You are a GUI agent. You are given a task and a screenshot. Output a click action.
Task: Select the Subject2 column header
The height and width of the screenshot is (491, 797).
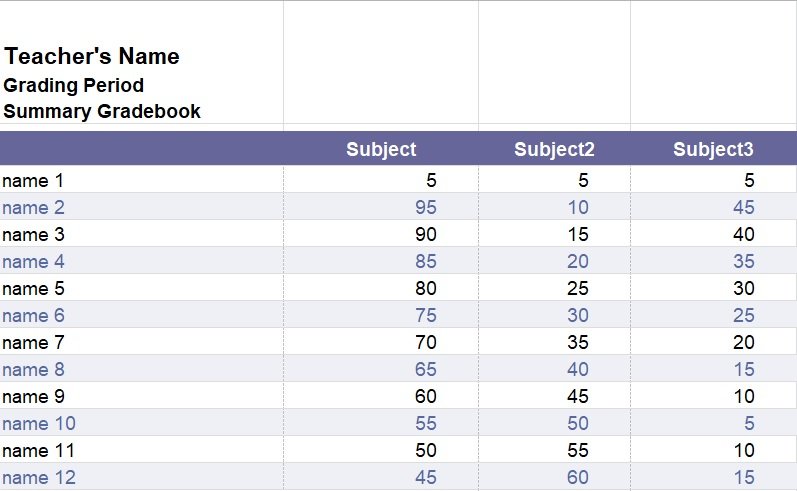554,149
